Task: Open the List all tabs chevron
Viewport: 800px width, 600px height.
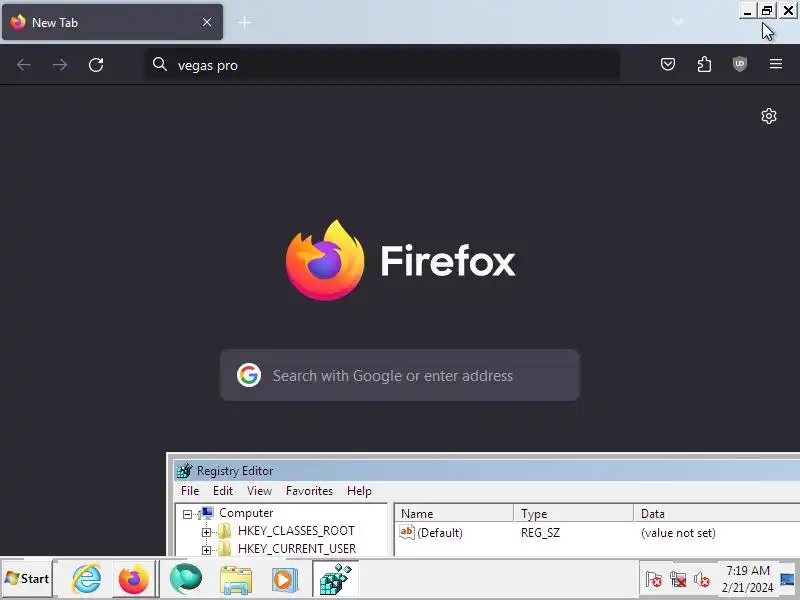Action: tap(678, 21)
